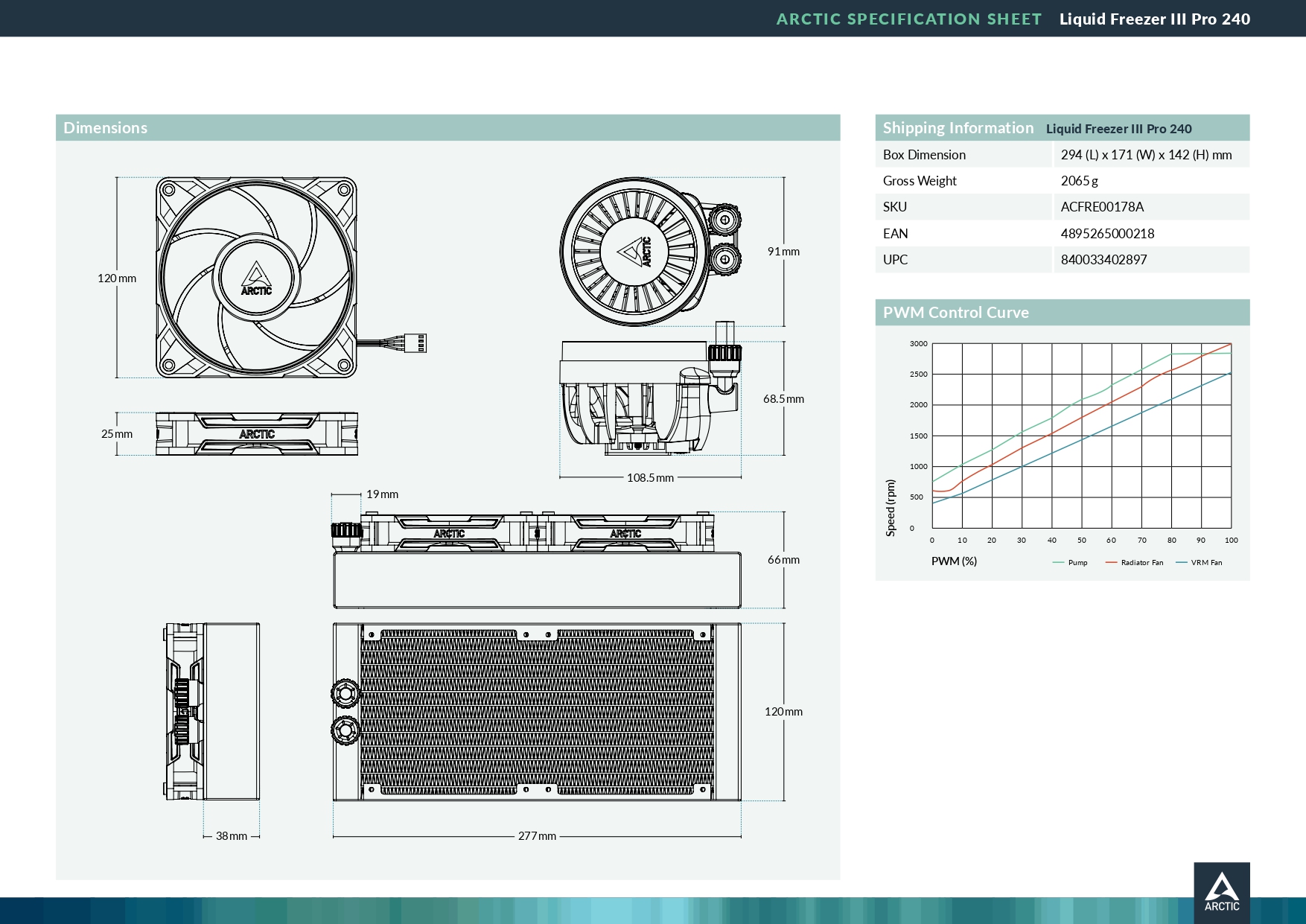The image size is (1306, 924).
Task: Click the EAN value '4895265000218'
Action: click(1107, 234)
